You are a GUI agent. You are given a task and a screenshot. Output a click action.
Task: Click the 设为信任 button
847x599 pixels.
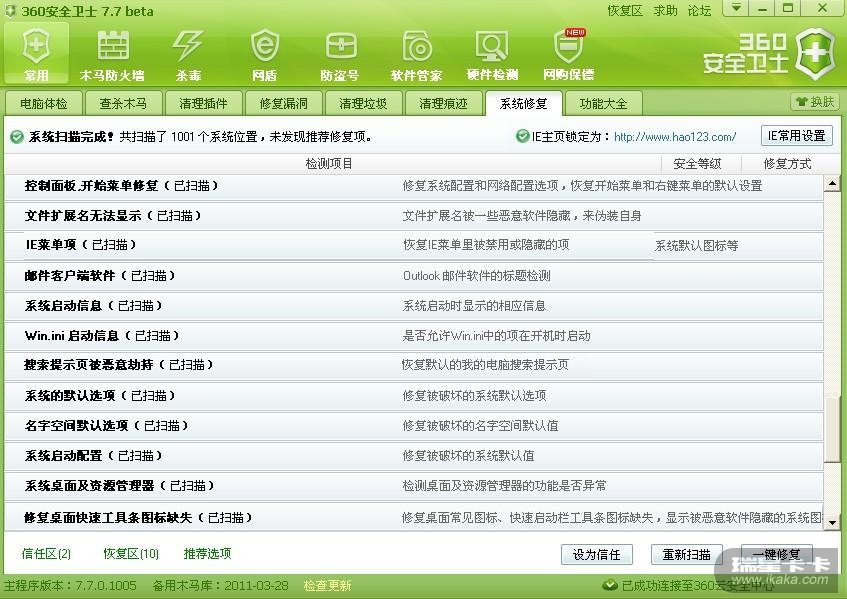tap(596, 554)
